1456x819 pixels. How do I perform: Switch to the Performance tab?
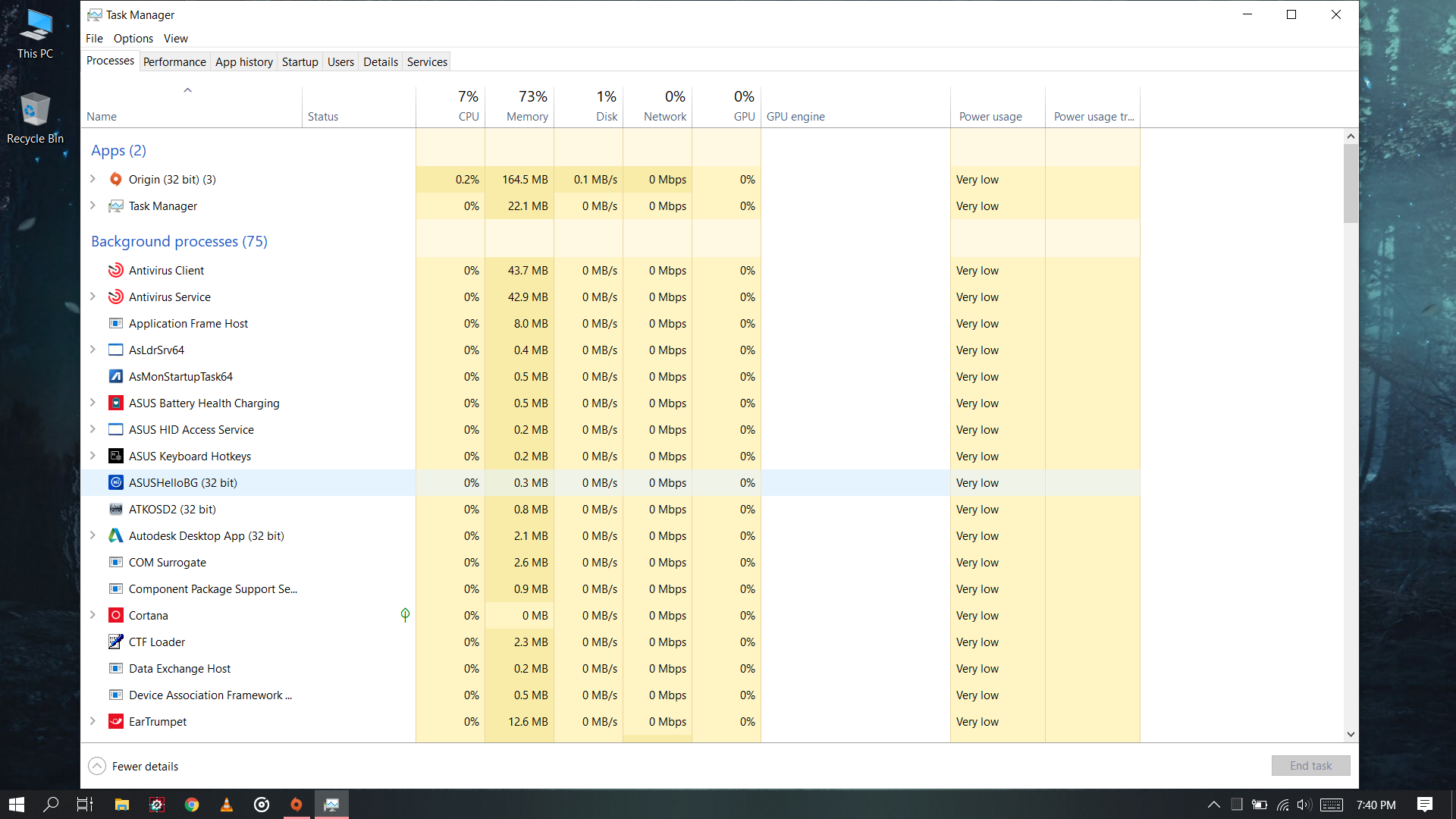(174, 62)
